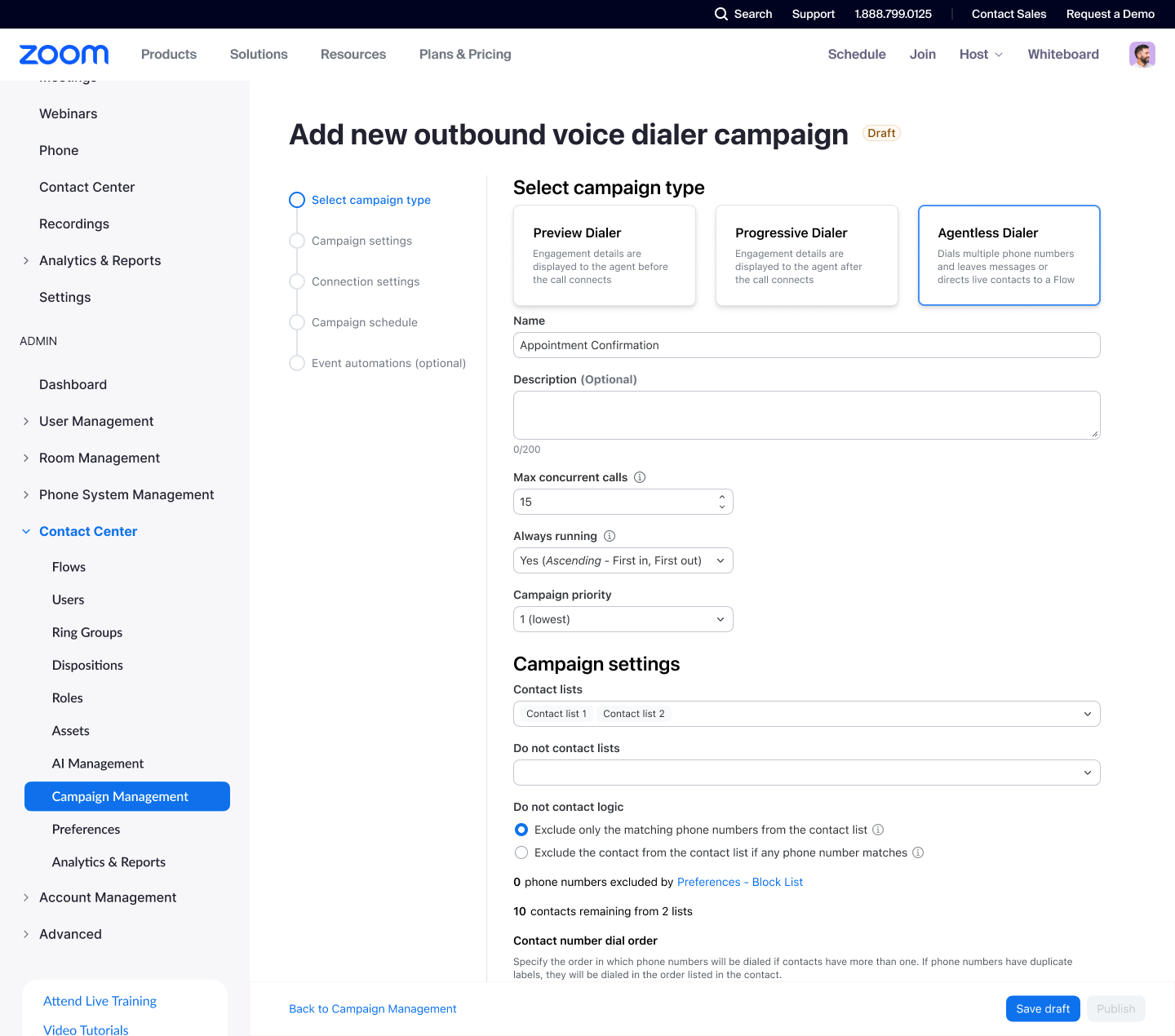Click the Max concurrent calls field

pyautogui.click(x=623, y=502)
